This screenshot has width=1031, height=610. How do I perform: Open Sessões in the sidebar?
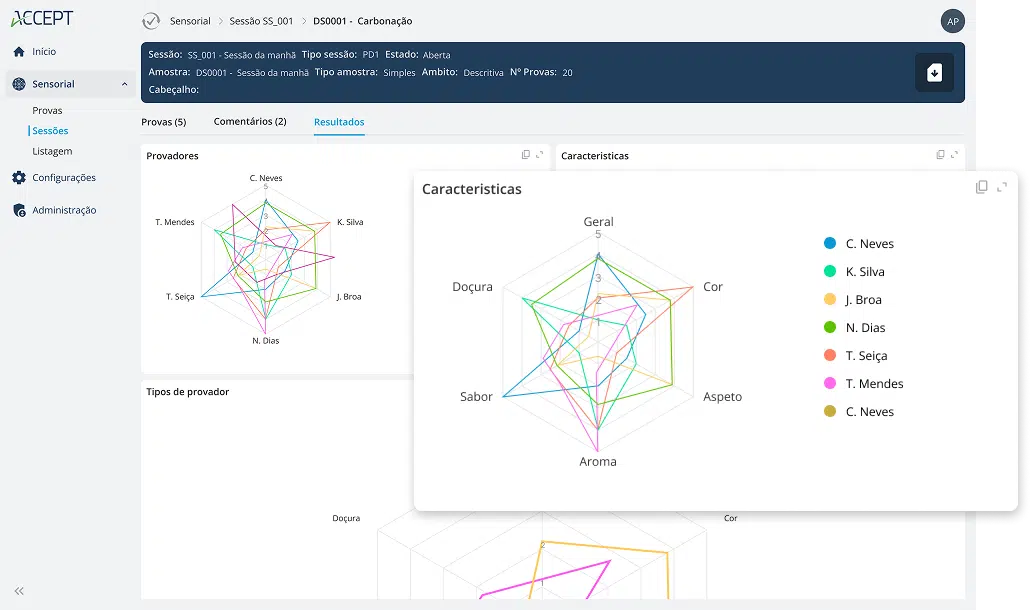50,131
